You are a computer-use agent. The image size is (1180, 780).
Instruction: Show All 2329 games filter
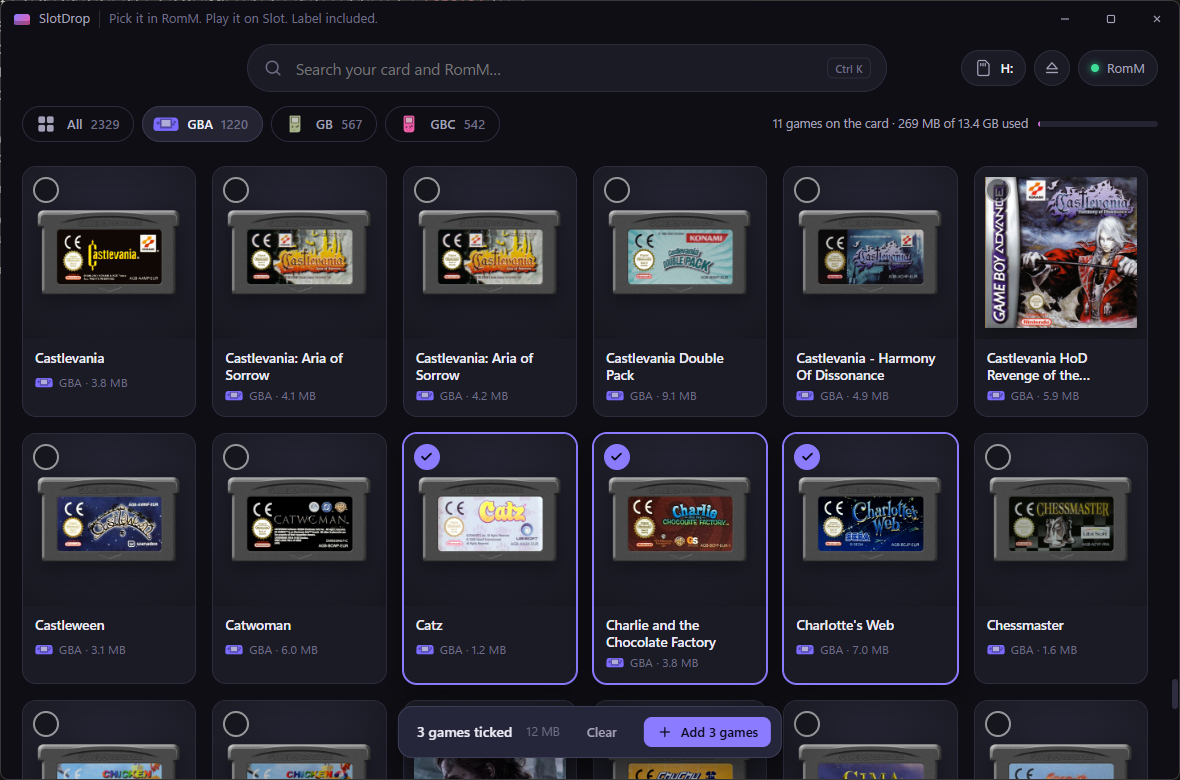[78, 124]
